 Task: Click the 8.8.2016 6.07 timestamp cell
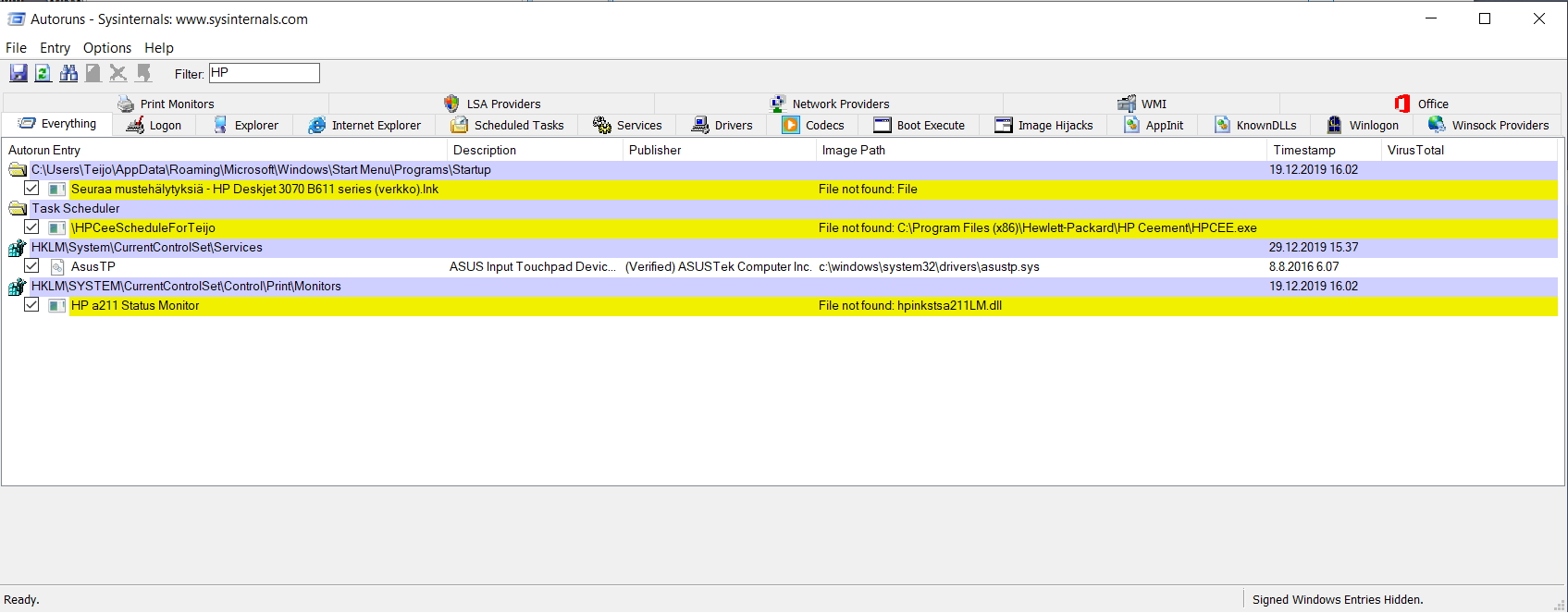click(x=1303, y=266)
